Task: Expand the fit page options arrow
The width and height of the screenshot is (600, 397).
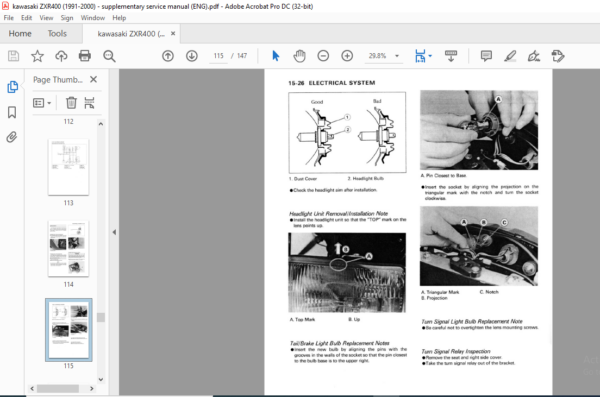Action: click(x=430, y=56)
